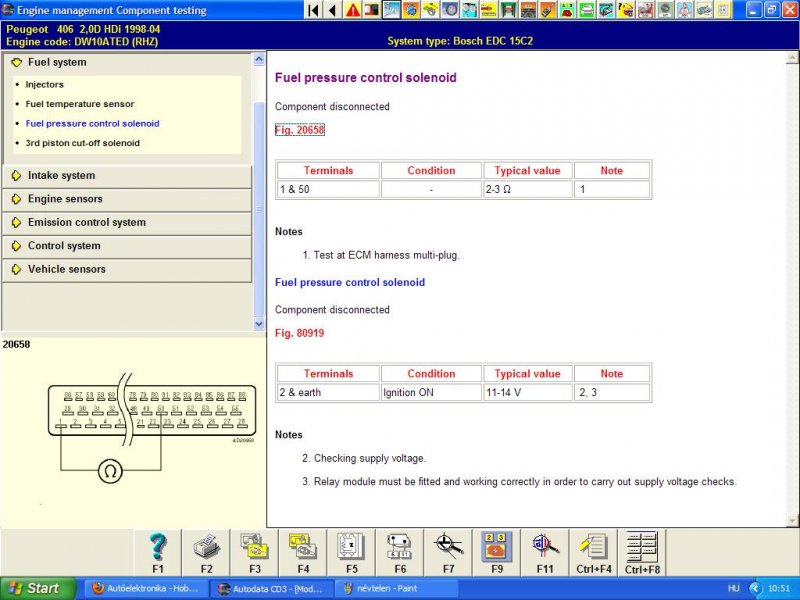
Task: Open the tyre wheel toolbar icon
Action: click(451, 10)
